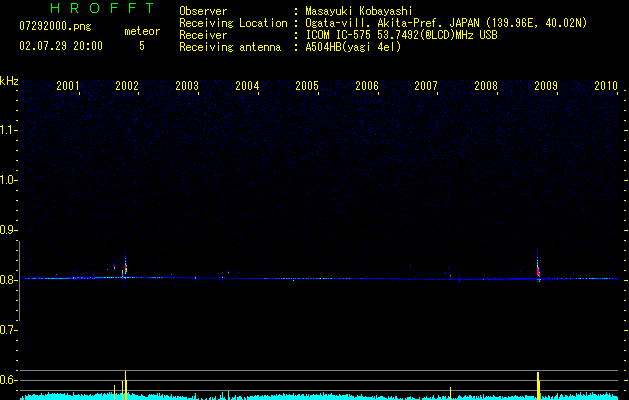Click the meteor count value 5
Screen dimensions: 629x400
(142, 46)
